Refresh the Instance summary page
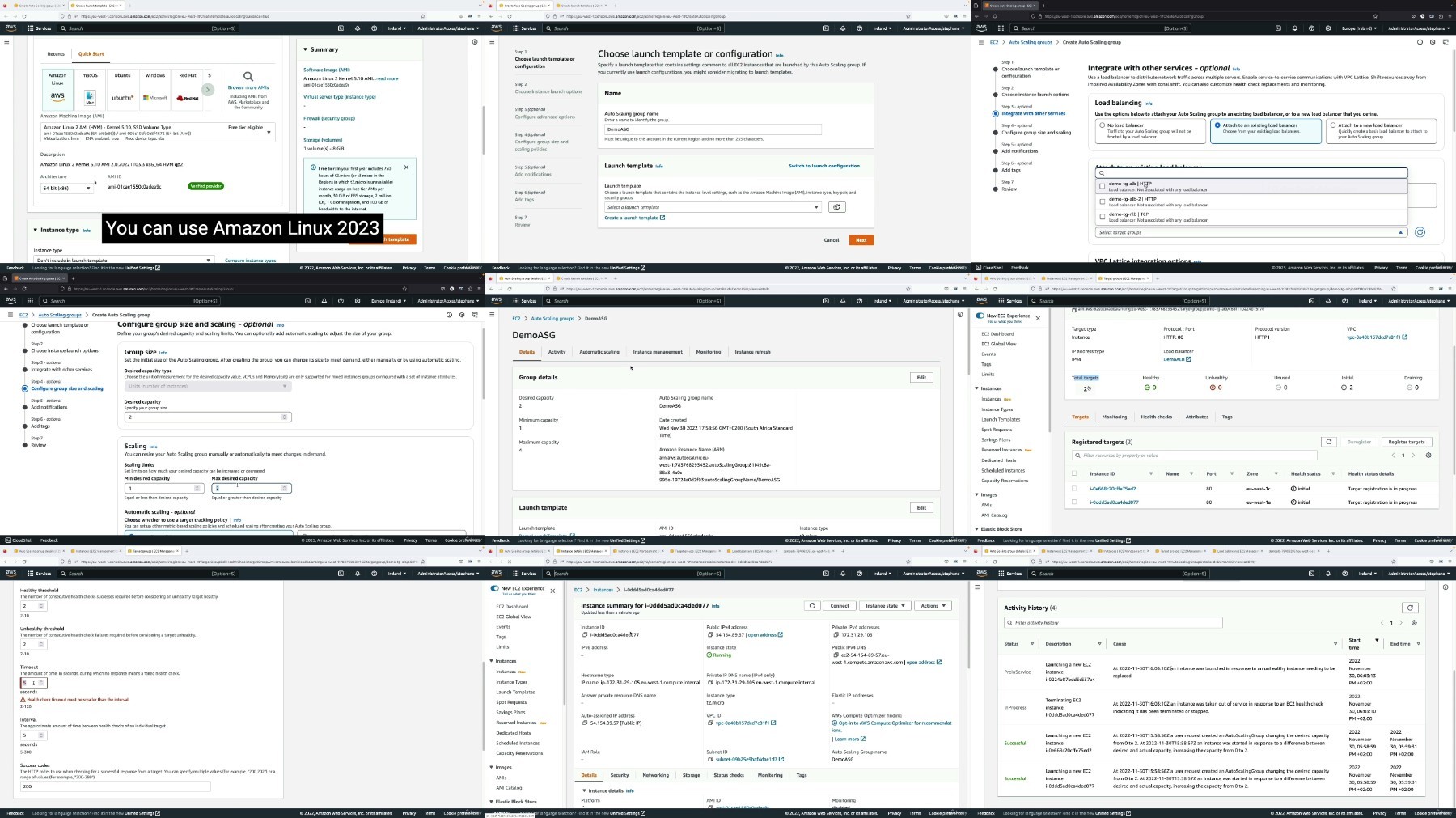This screenshot has height=818, width=1456. pyautogui.click(x=812, y=606)
